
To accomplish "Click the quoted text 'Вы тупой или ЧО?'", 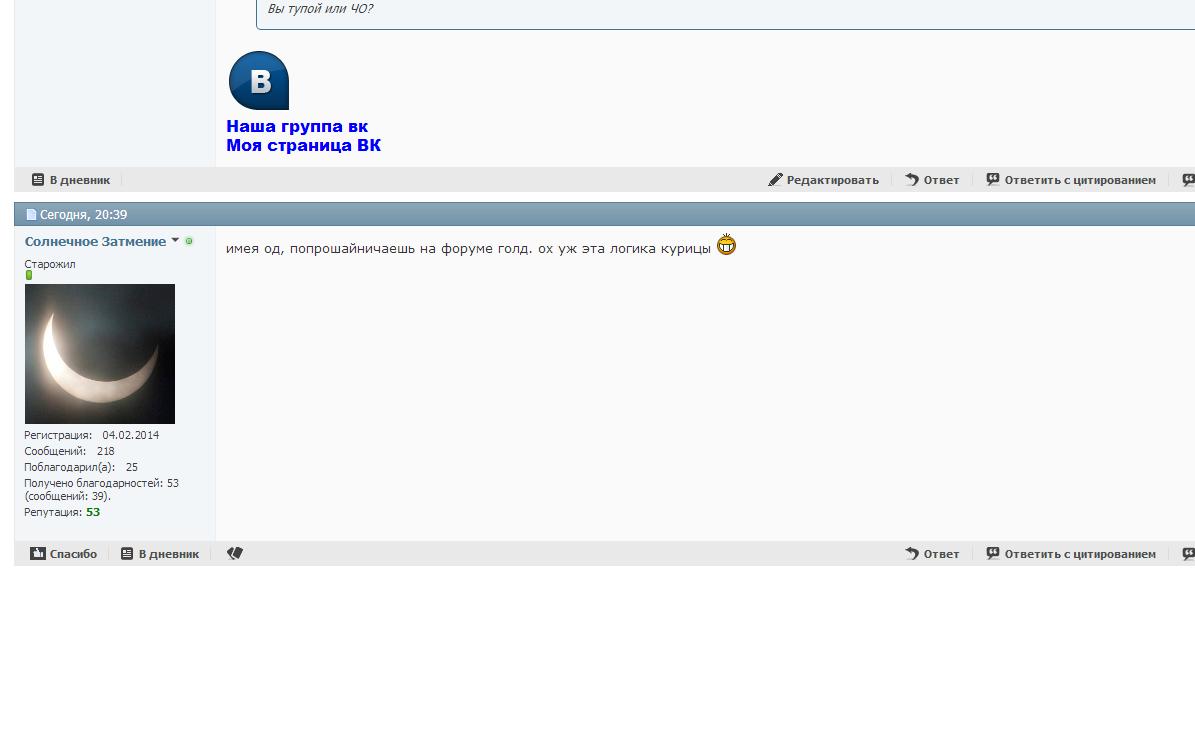I will (x=320, y=9).
